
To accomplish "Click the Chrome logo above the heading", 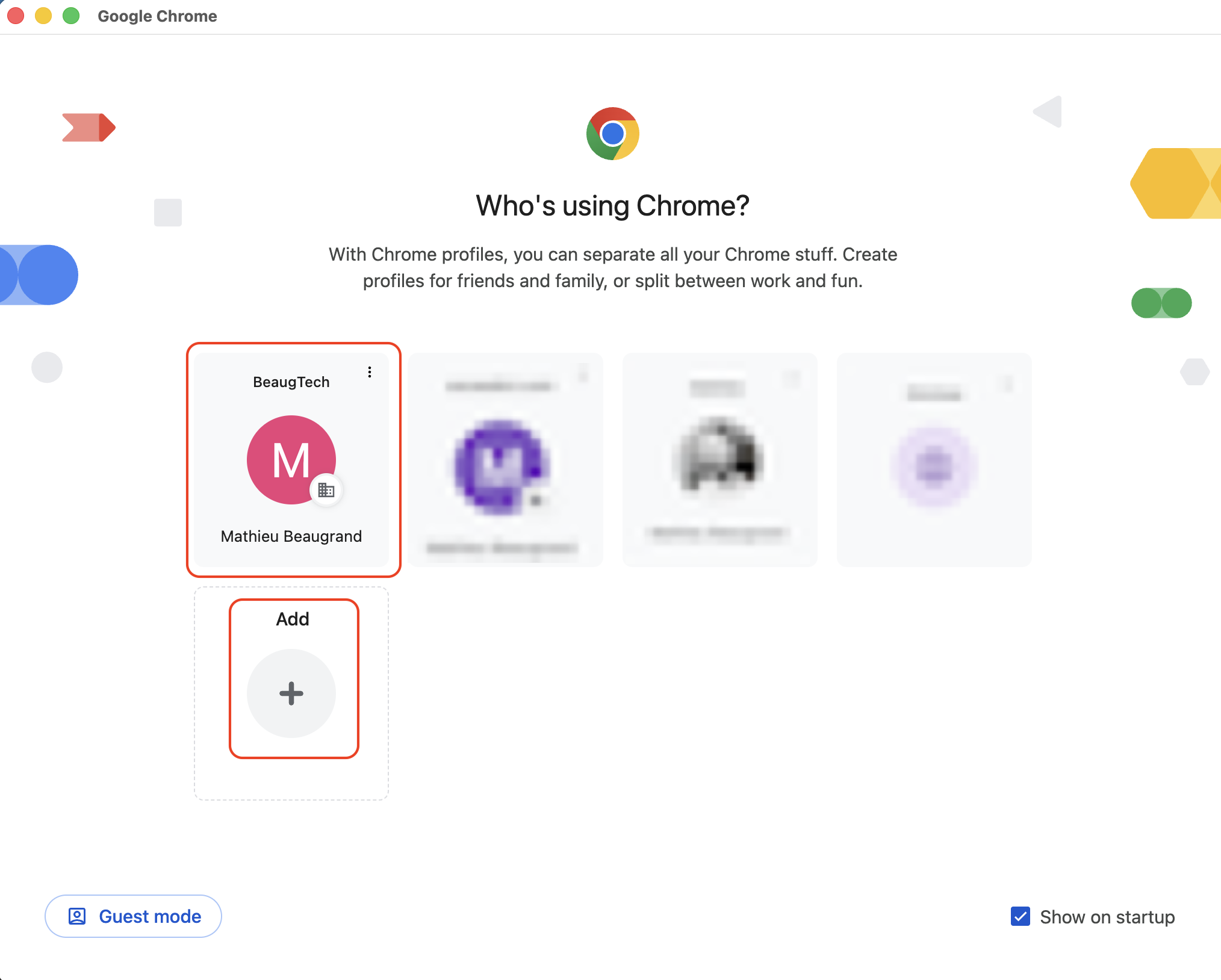I will click(612, 134).
